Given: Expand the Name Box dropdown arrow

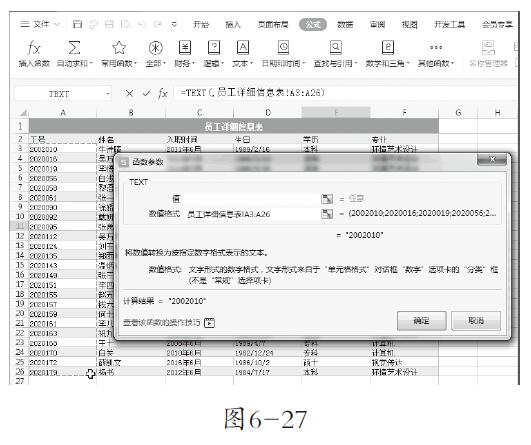Looking at the screenshot, I should coord(108,94).
